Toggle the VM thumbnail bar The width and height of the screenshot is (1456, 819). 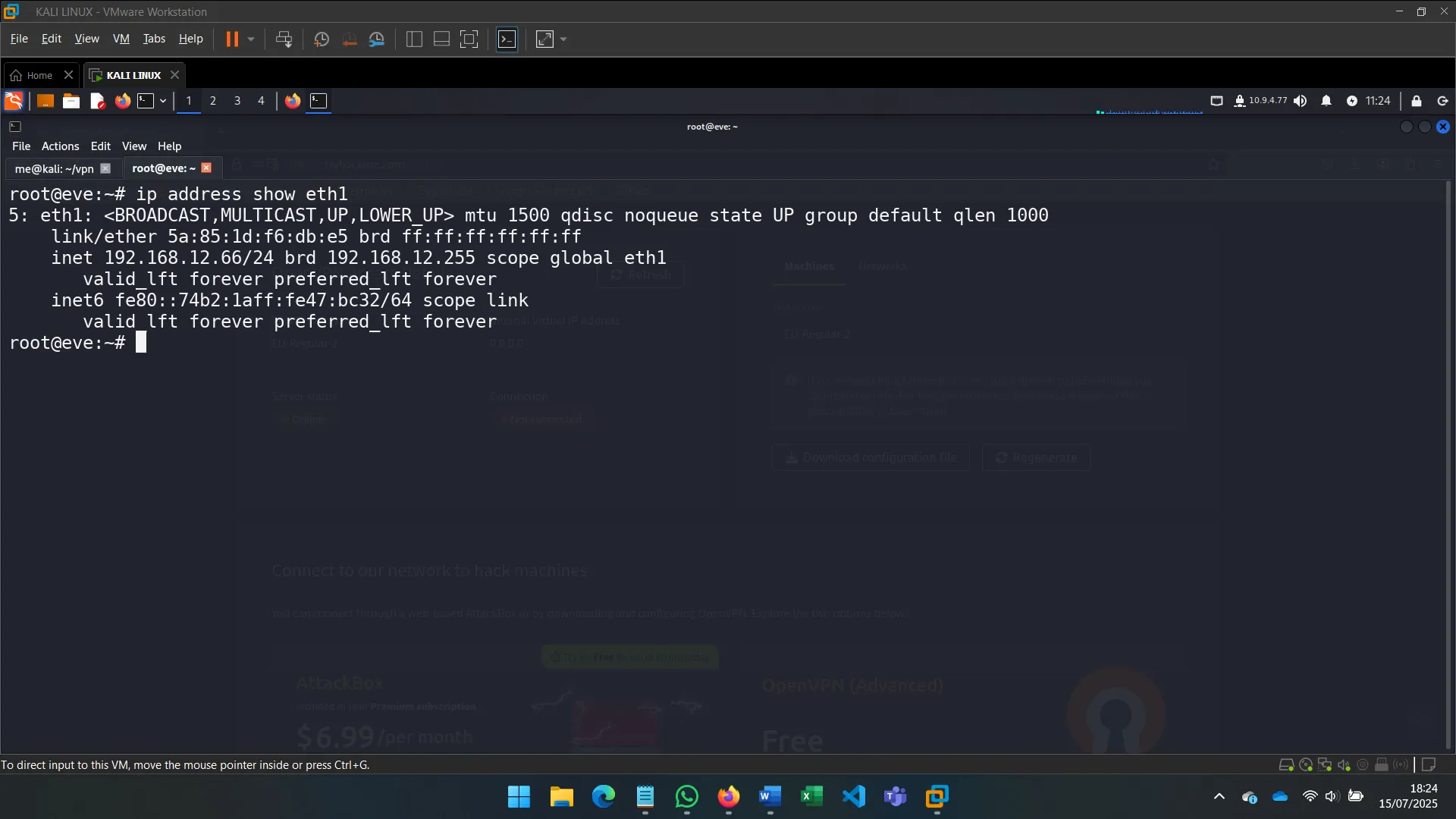[x=441, y=39]
